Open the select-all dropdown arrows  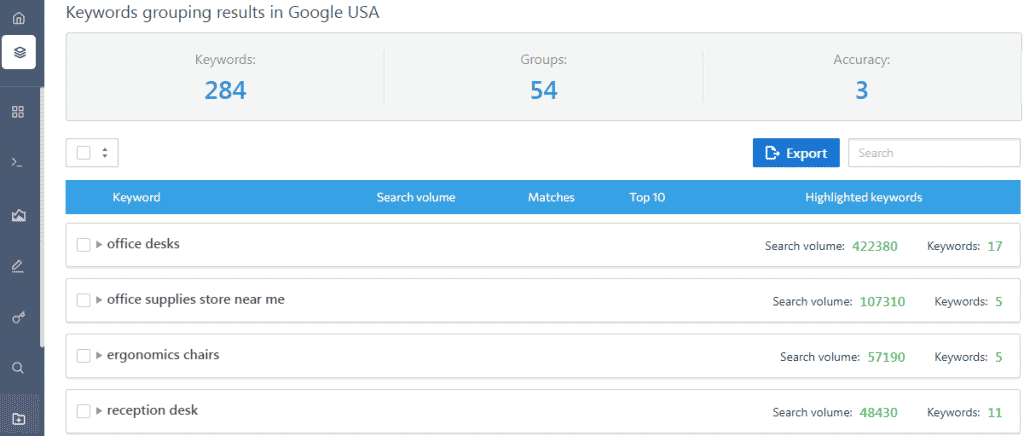pyautogui.click(x=104, y=153)
